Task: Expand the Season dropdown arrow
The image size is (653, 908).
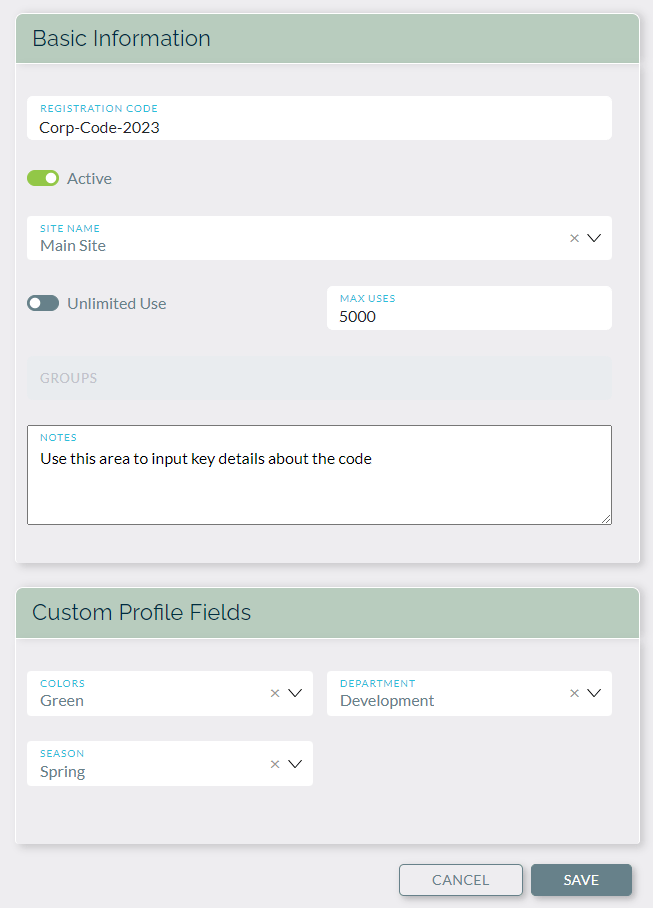Action: click(295, 764)
